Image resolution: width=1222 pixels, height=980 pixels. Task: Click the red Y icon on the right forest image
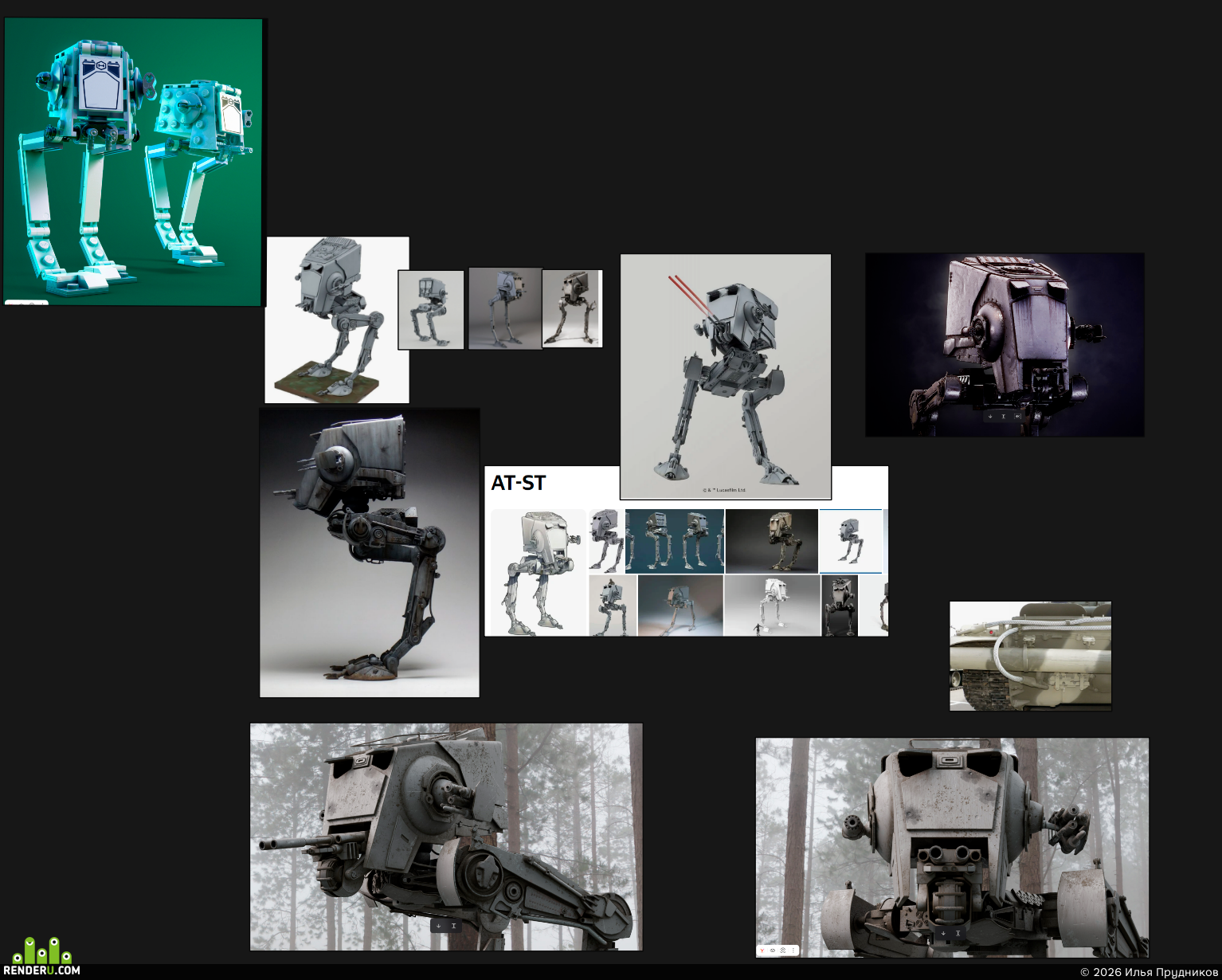[762, 951]
